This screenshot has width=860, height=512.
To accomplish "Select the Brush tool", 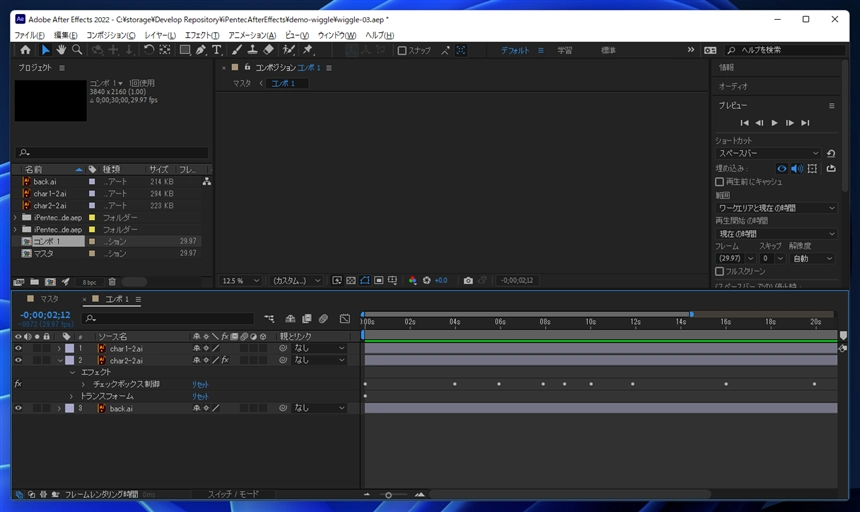I will (x=236, y=50).
